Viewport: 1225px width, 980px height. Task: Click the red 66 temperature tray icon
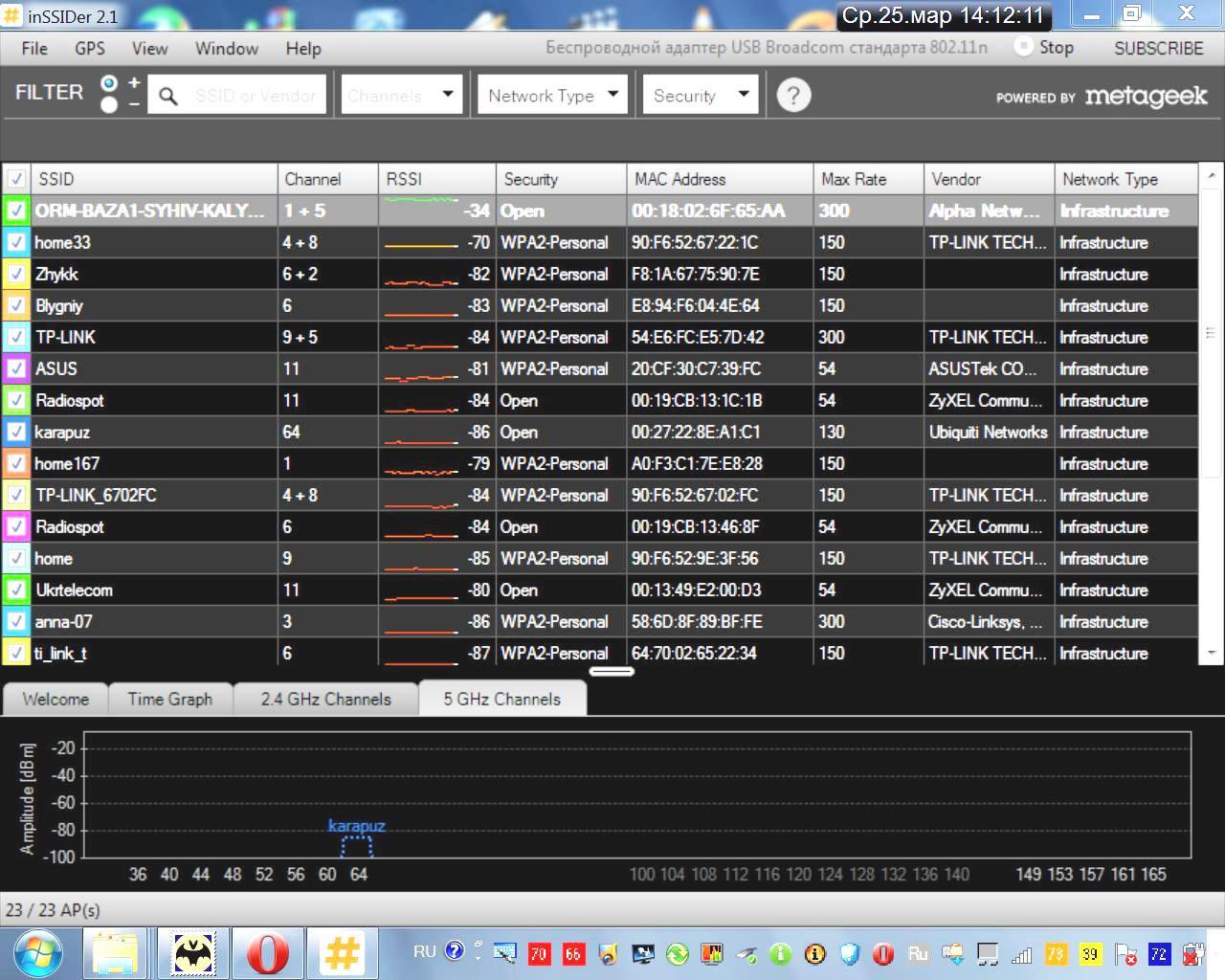(x=572, y=953)
